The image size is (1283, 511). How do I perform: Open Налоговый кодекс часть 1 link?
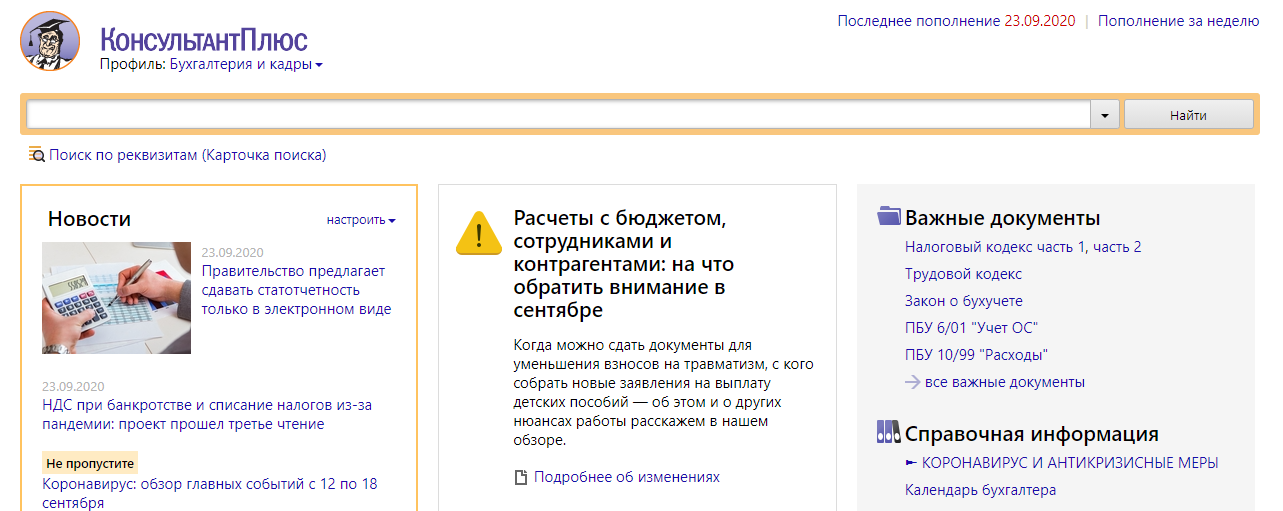click(x=996, y=247)
